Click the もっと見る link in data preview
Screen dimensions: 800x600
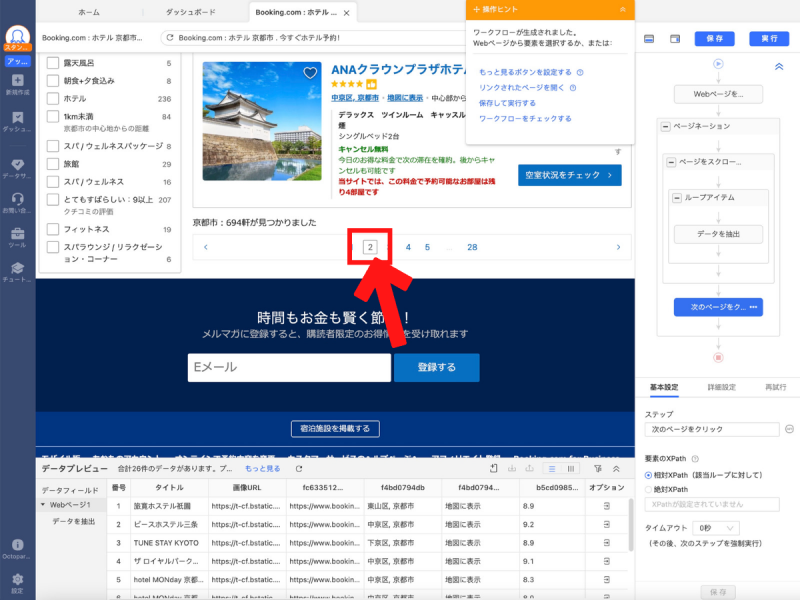pos(263,468)
